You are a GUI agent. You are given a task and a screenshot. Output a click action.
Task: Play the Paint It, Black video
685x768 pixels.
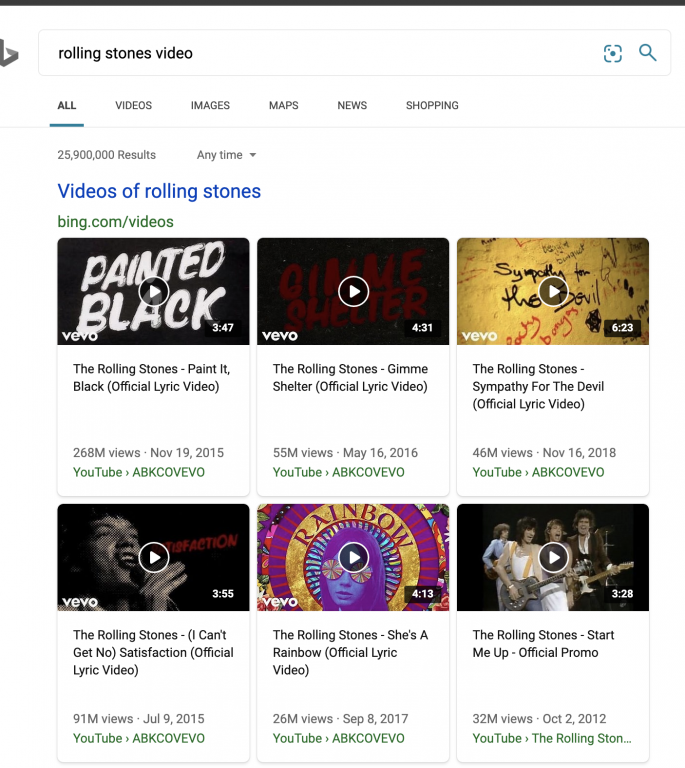pyautogui.click(x=154, y=291)
